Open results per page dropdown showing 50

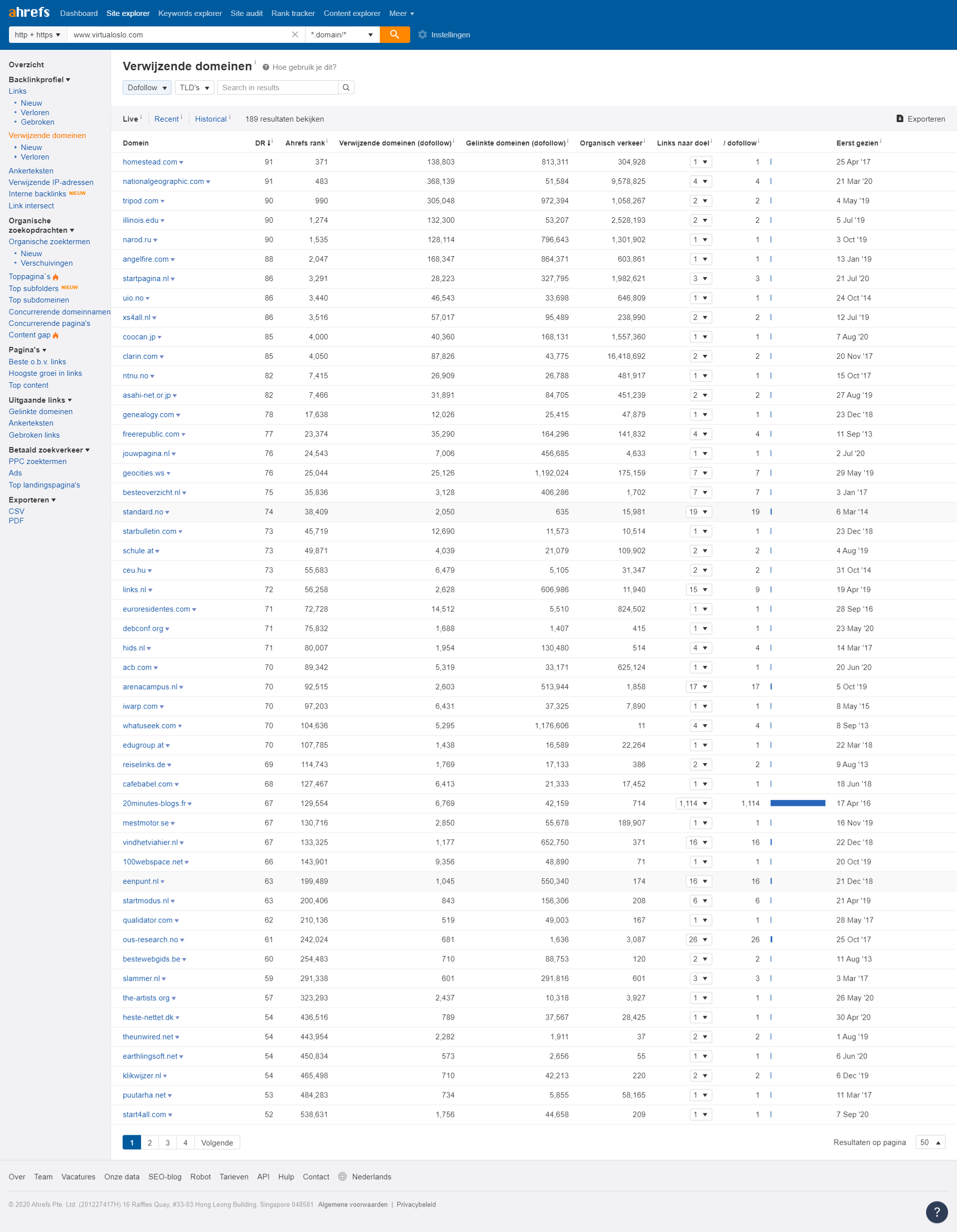coord(930,1142)
